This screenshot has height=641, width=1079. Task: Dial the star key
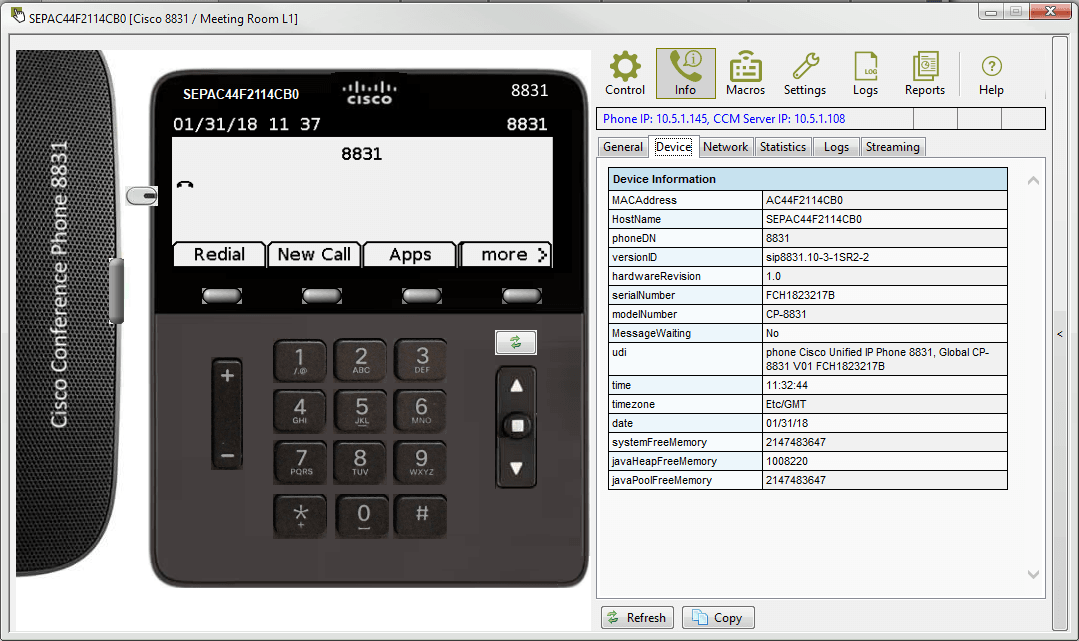(x=299, y=516)
